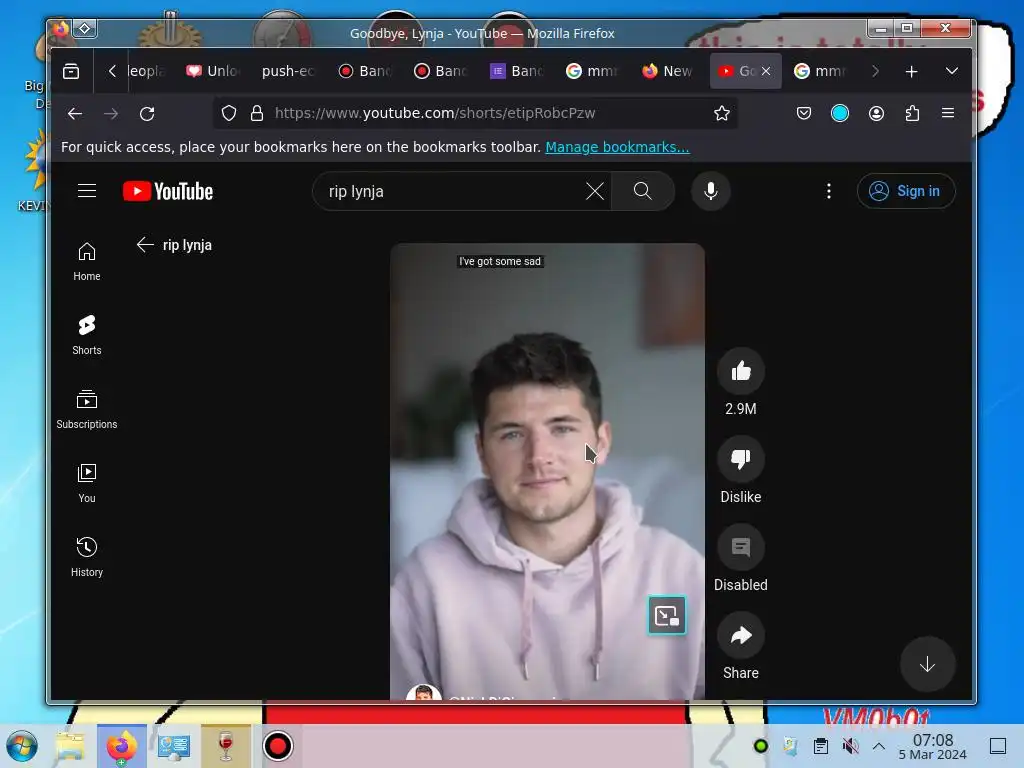
Task: Open the YouTube guide hamburger menu
Action: (x=87, y=191)
